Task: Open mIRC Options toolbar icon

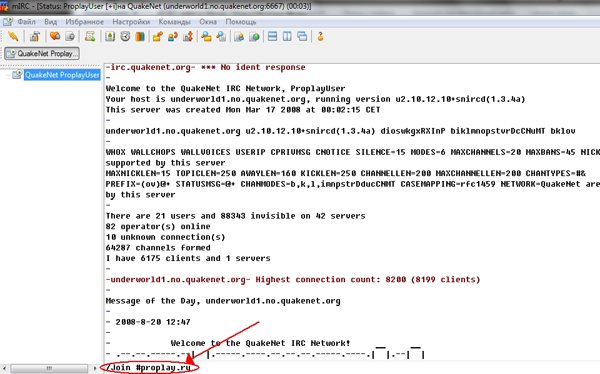Action: [x=35, y=36]
